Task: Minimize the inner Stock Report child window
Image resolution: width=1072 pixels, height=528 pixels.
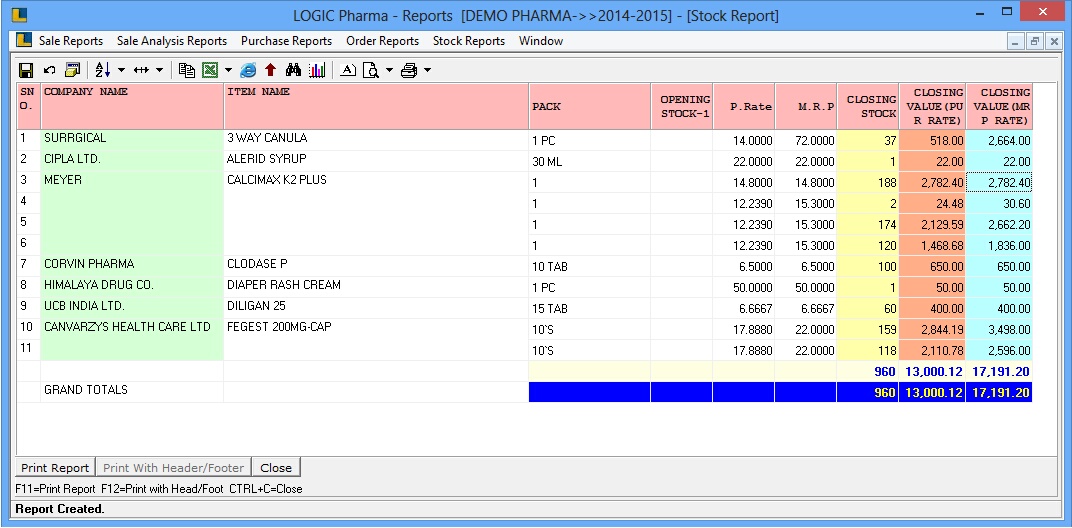Action: 1016,42
